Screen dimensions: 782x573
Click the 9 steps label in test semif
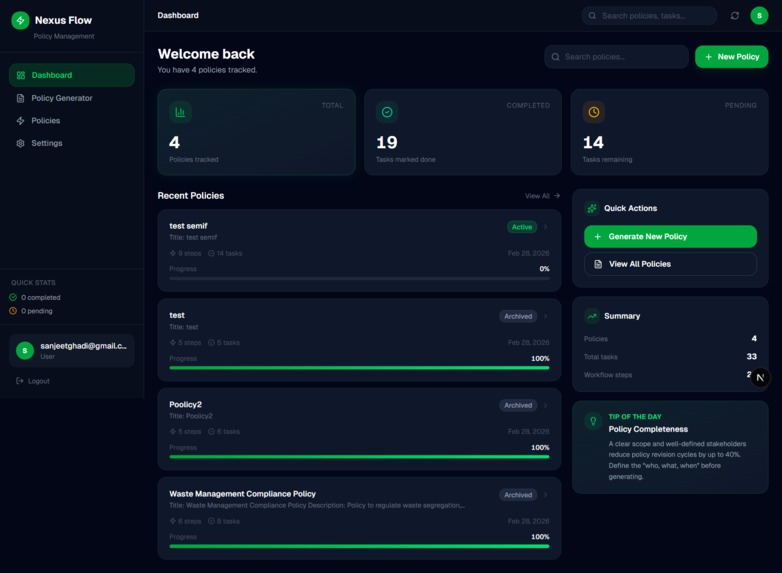click(186, 253)
